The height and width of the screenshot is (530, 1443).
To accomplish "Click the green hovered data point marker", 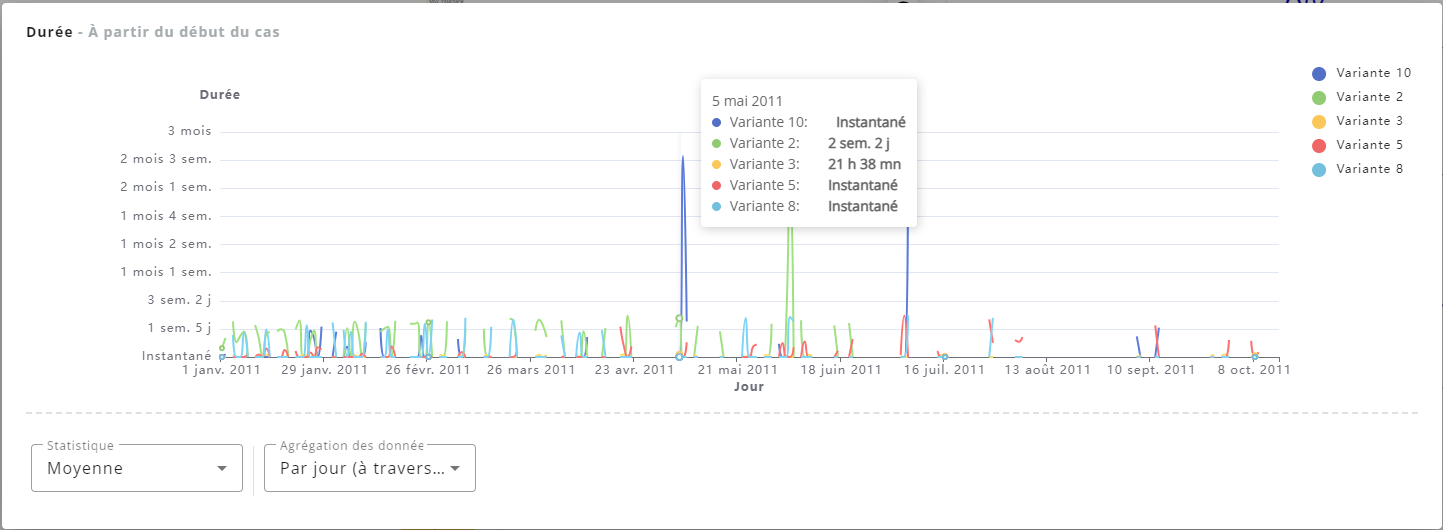I will coord(679,319).
